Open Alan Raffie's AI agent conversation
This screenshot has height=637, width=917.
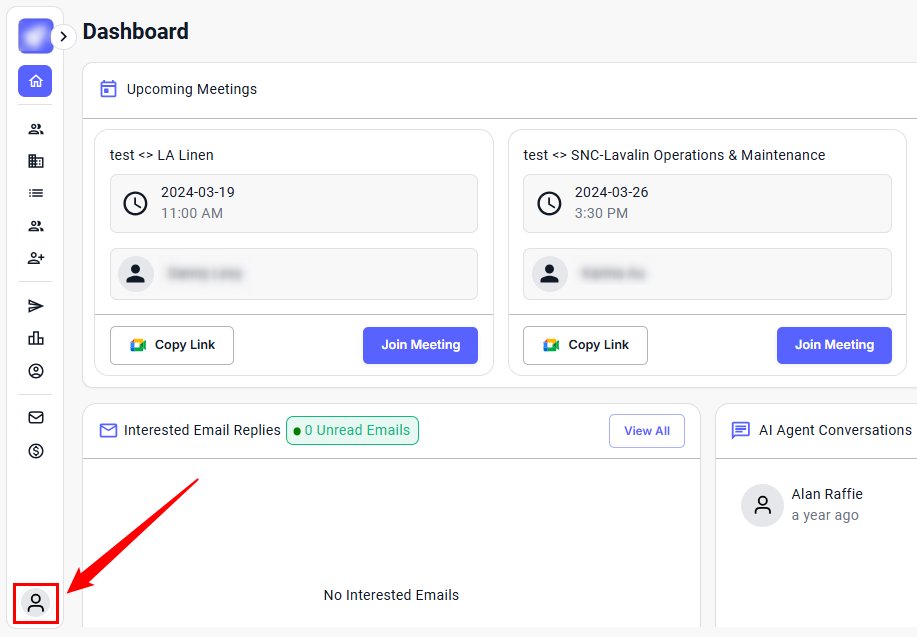pyautogui.click(x=825, y=504)
